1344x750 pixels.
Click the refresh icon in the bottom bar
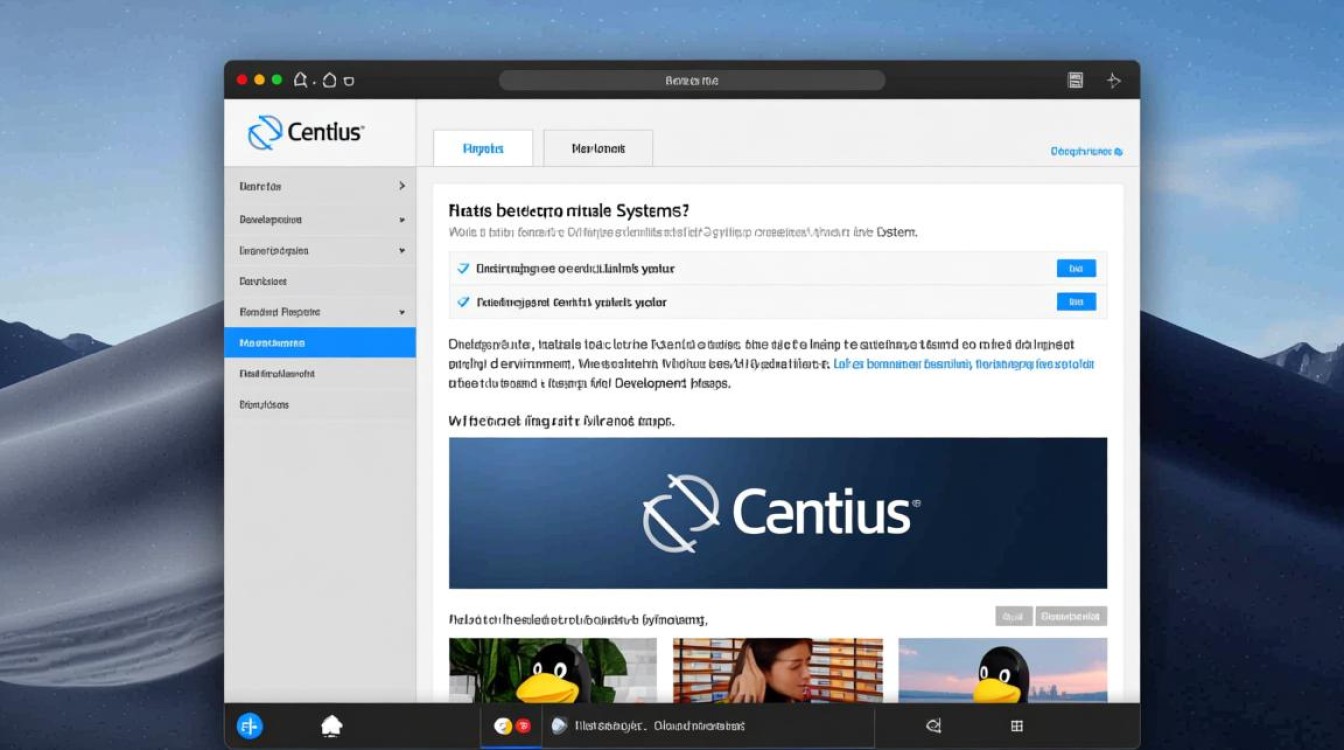(933, 726)
